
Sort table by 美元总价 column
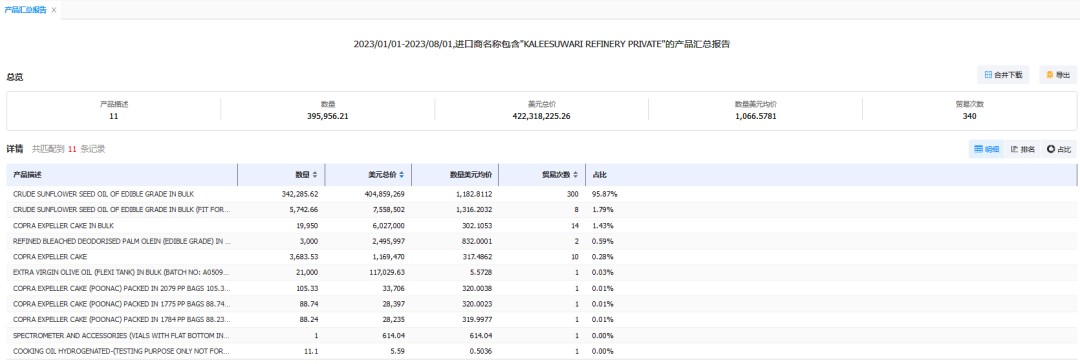(402, 175)
